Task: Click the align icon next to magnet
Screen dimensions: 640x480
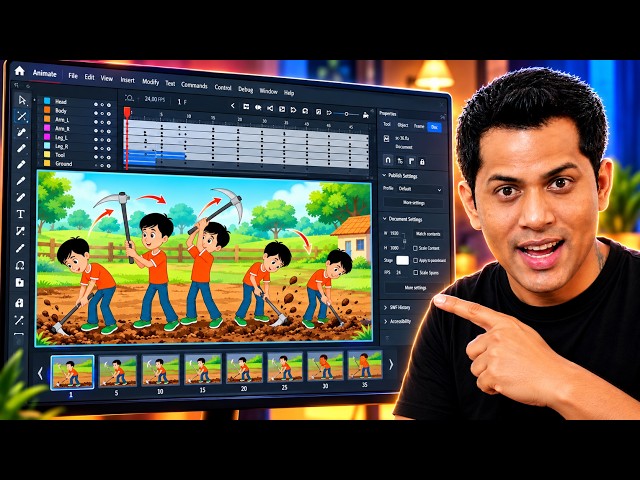Action: (x=400, y=161)
